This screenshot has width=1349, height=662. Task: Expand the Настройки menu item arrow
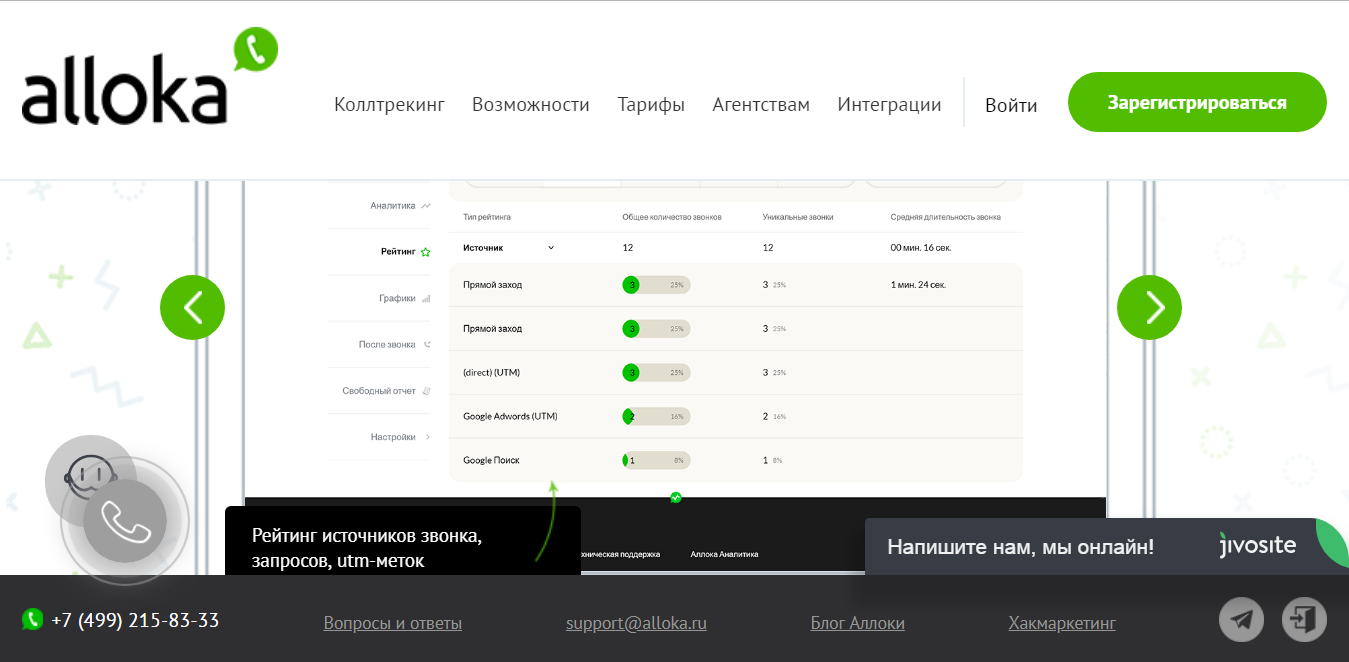tap(427, 437)
